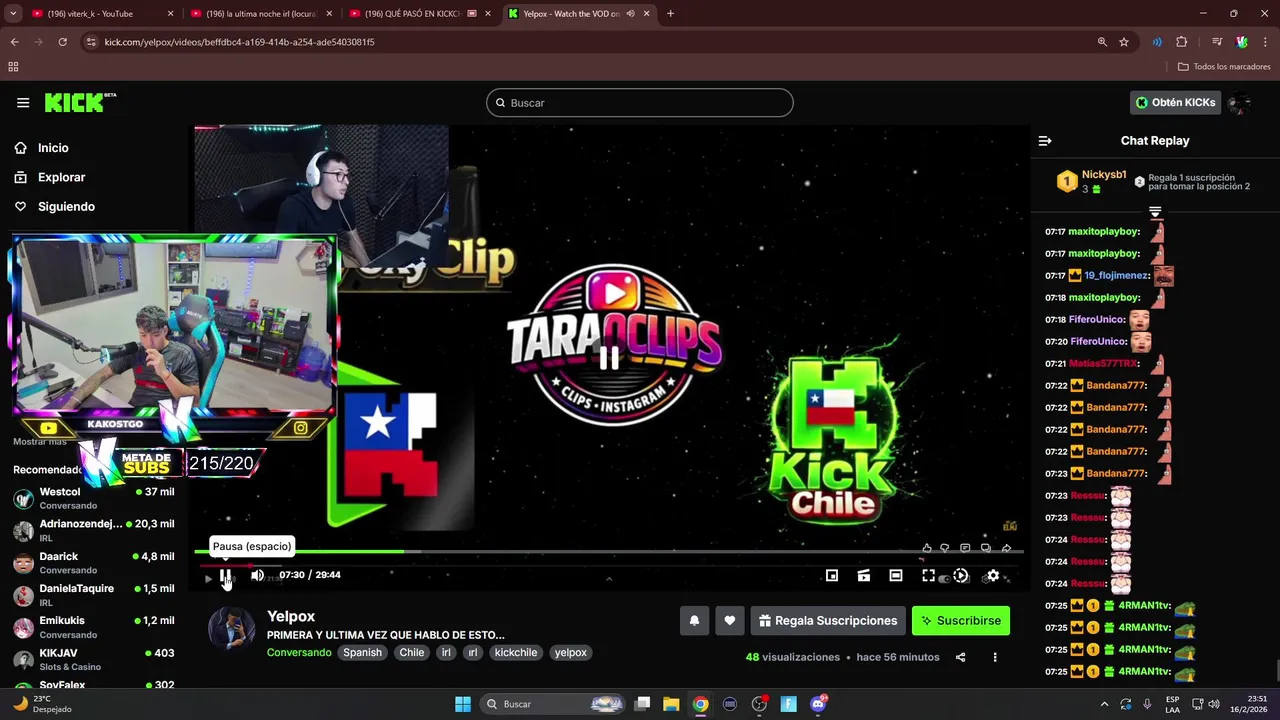Open player settings gear
Screen dimensions: 1280x720
tap(992, 575)
